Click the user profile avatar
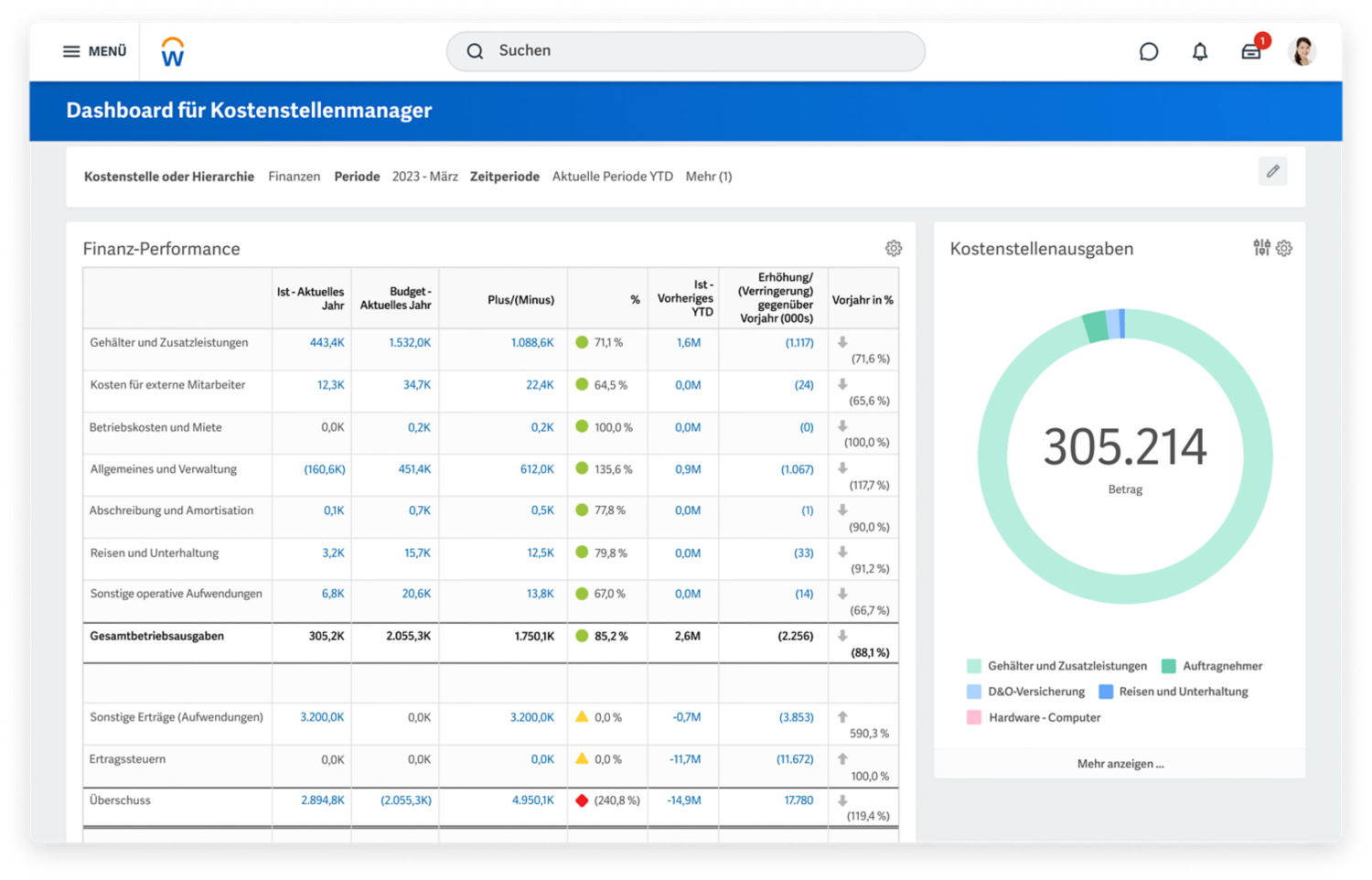1372x880 pixels. (1302, 51)
